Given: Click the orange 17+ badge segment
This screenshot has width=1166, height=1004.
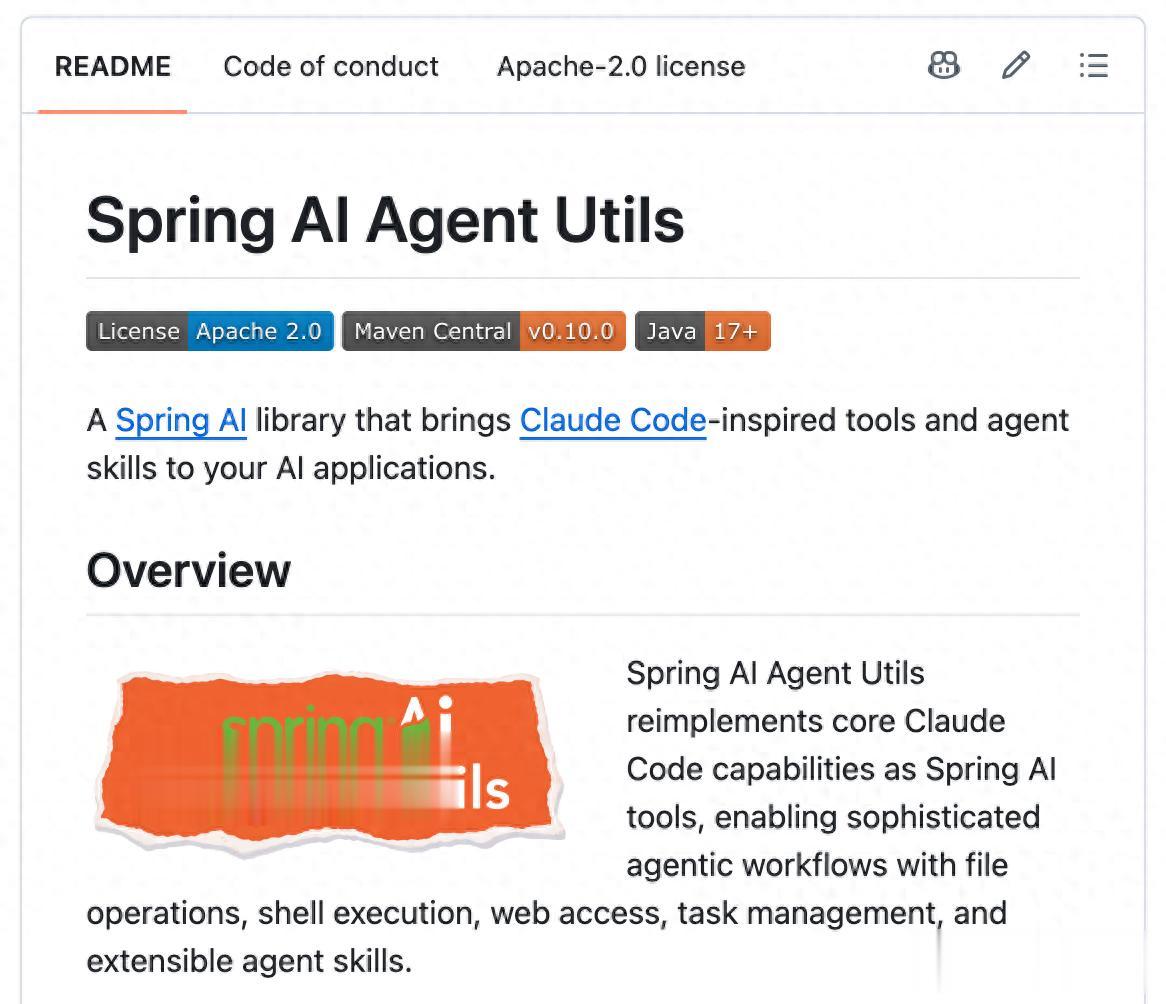Looking at the screenshot, I should pyautogui.click(x=738, y=331).
